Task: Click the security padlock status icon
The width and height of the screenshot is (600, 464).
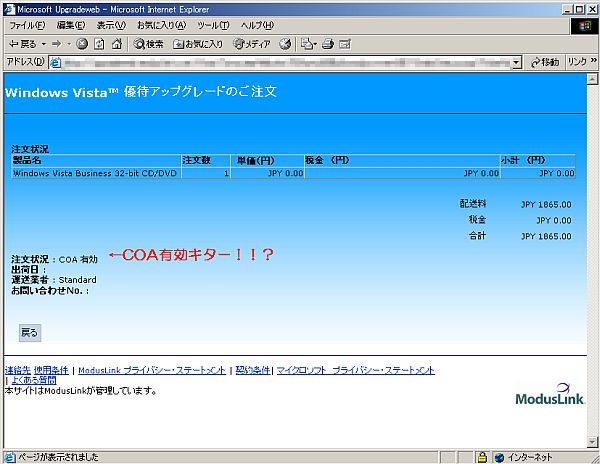Action: [x=482, y=457]
